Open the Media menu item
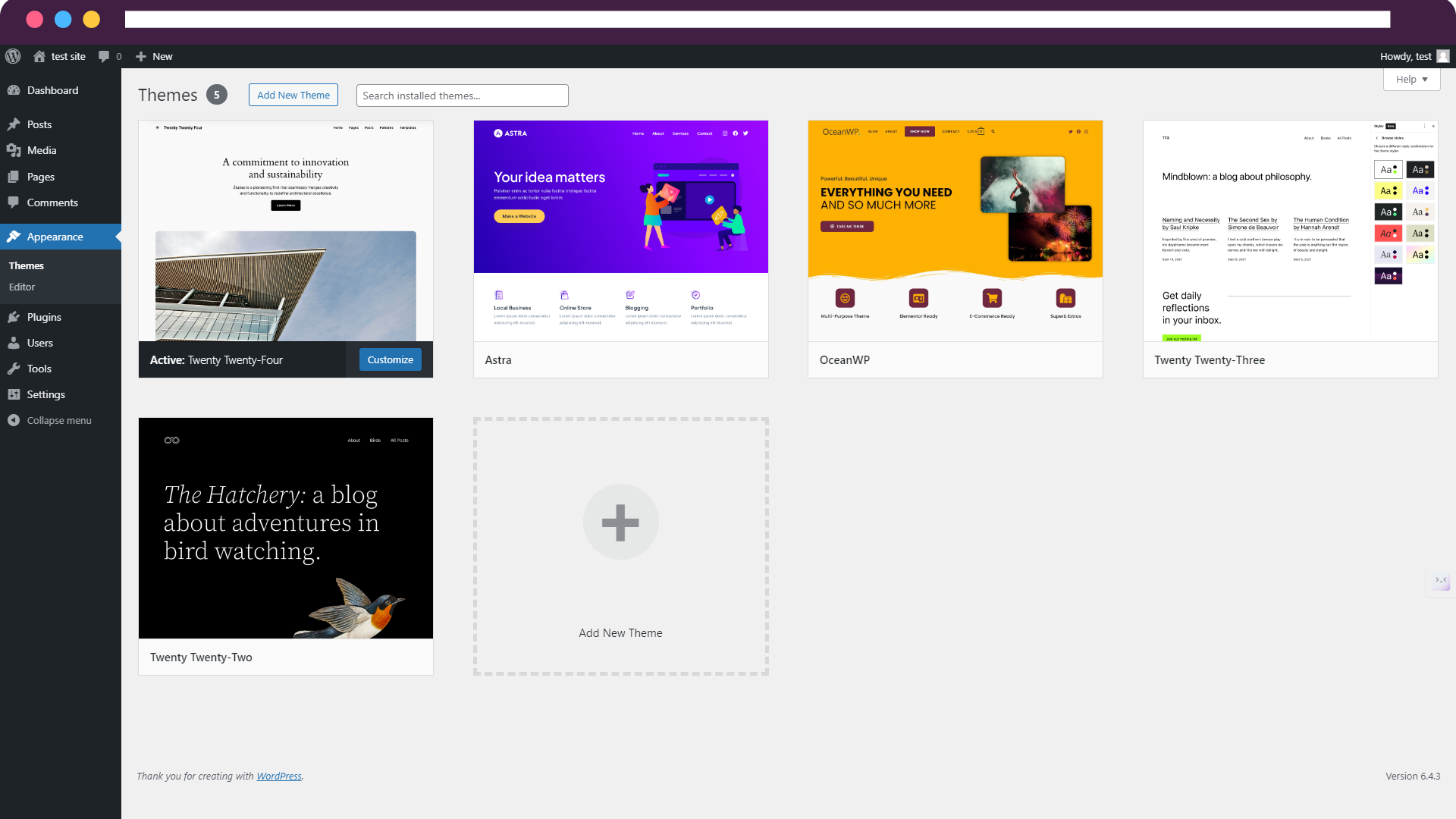Screen dimensions: 1456x819 coord(61,150)
